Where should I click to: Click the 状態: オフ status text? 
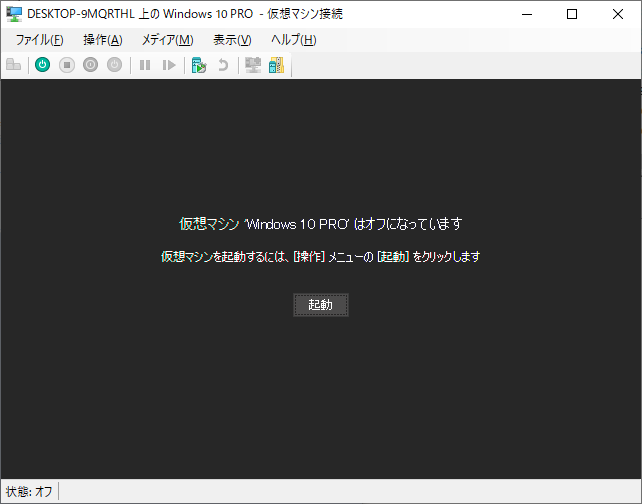(29, 491)
